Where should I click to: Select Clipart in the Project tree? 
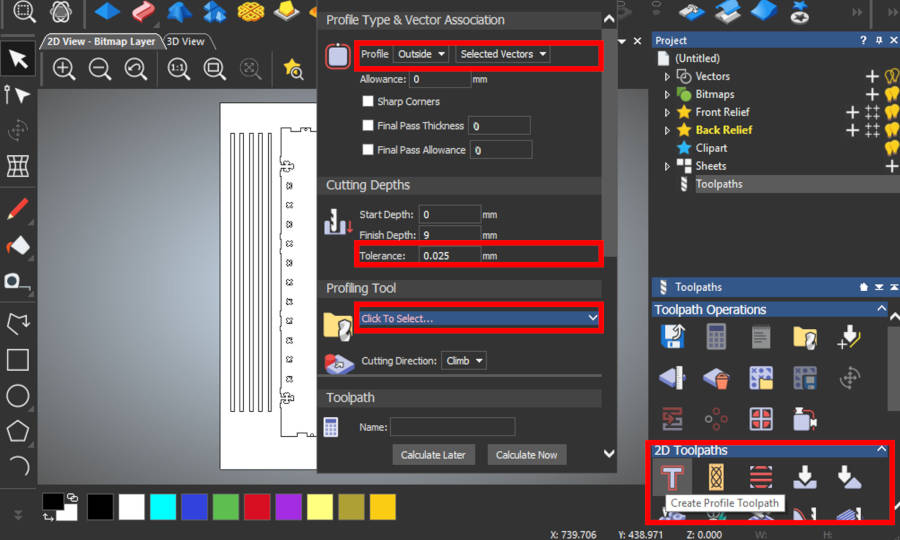[711, 148]
